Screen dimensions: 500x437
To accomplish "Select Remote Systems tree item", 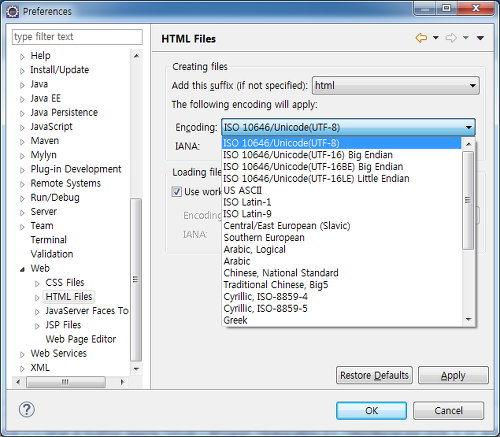I will click(x=65, y=183).
